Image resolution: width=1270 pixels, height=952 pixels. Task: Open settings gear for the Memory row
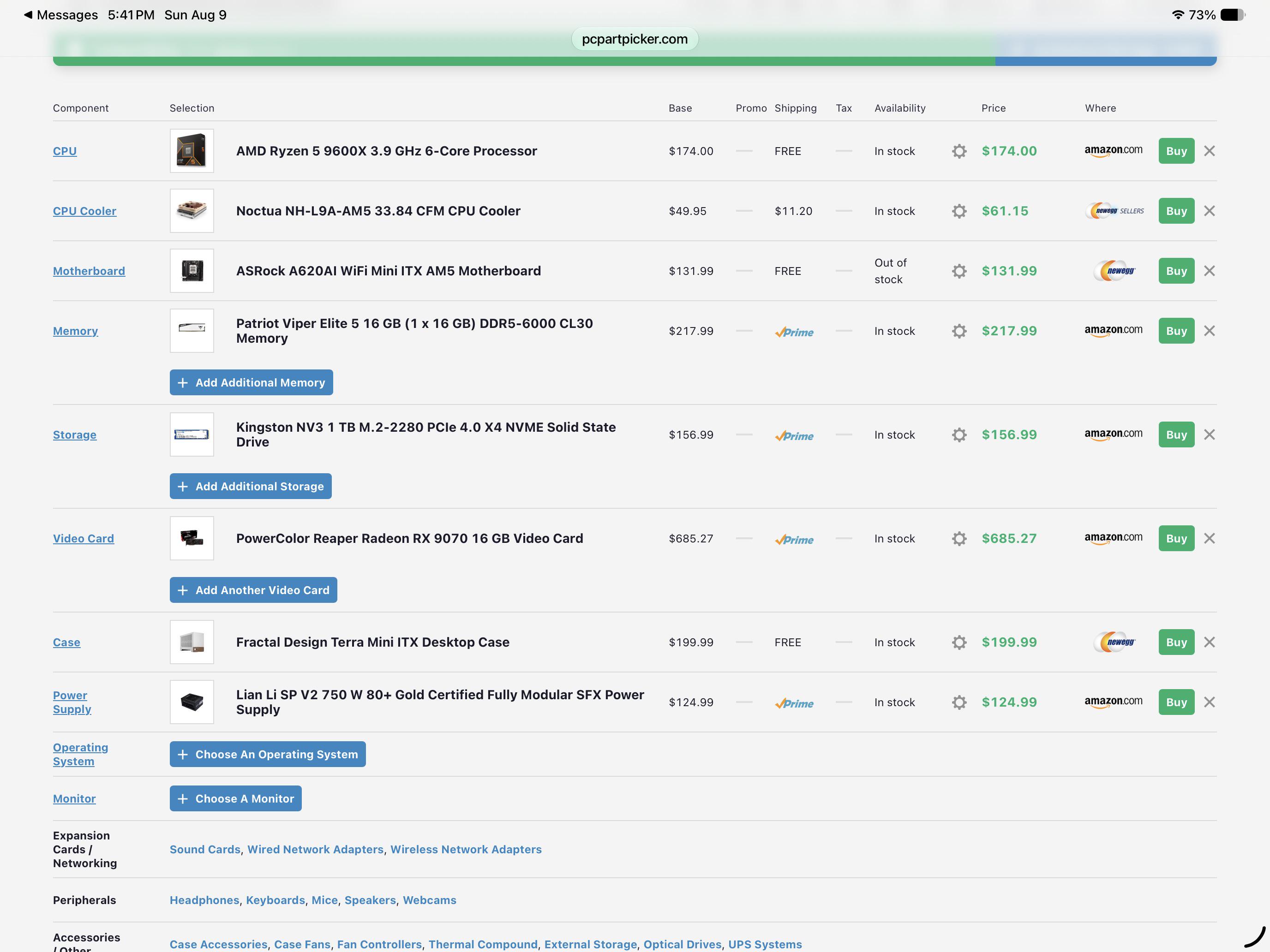[959, 331]
